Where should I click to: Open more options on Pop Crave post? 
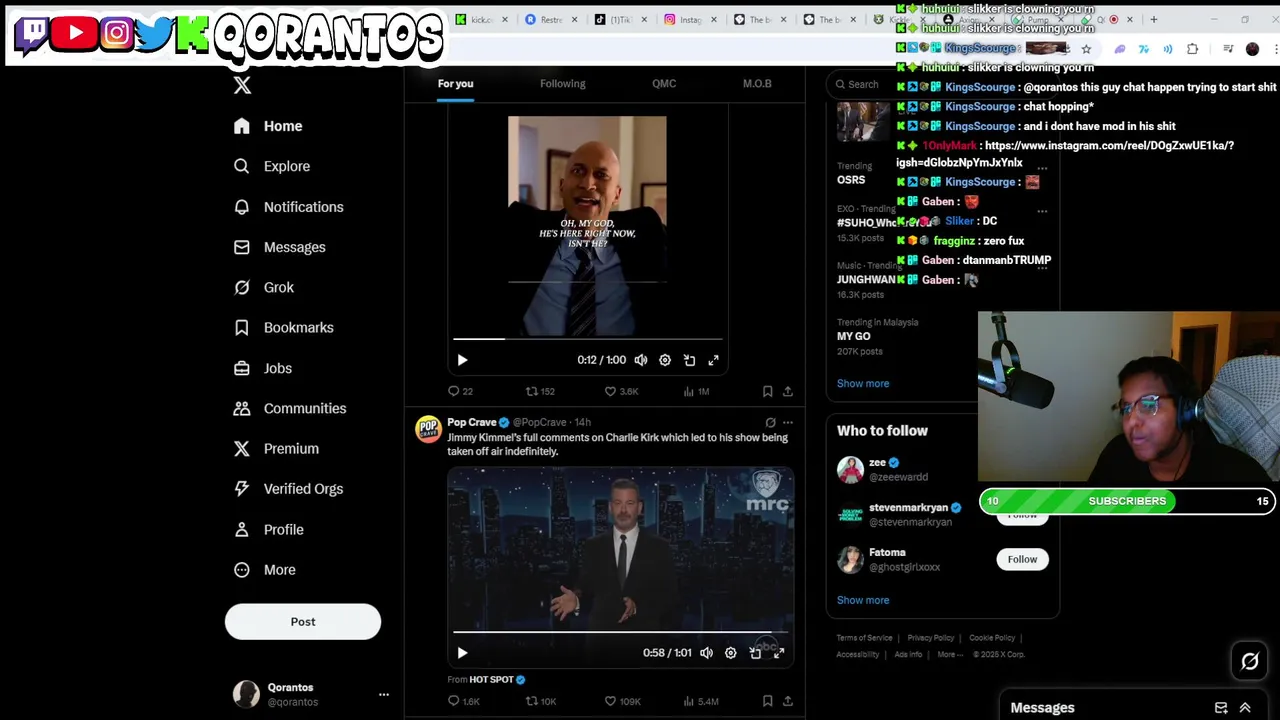tap(788, 422)
